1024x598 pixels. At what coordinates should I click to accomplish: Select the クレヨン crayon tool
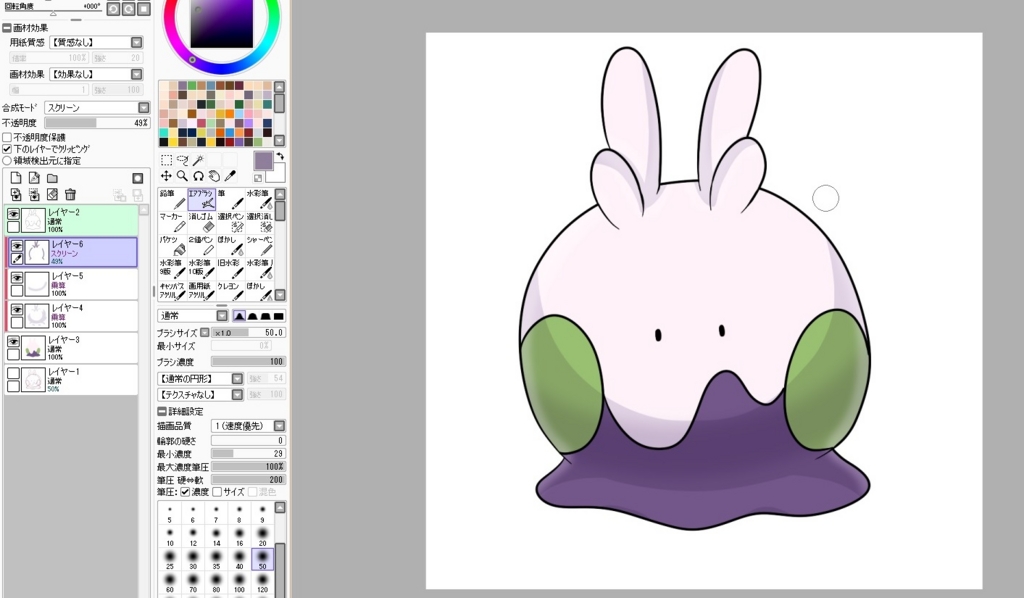(231, 292)
